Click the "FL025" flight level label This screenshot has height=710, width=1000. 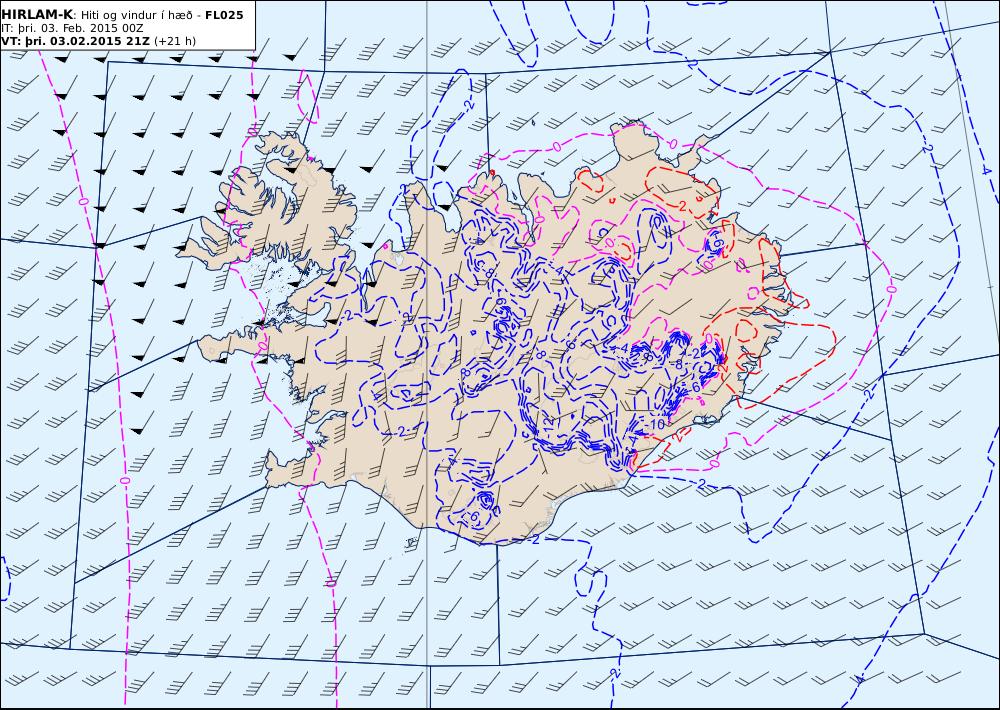click(x=224, y=15)
